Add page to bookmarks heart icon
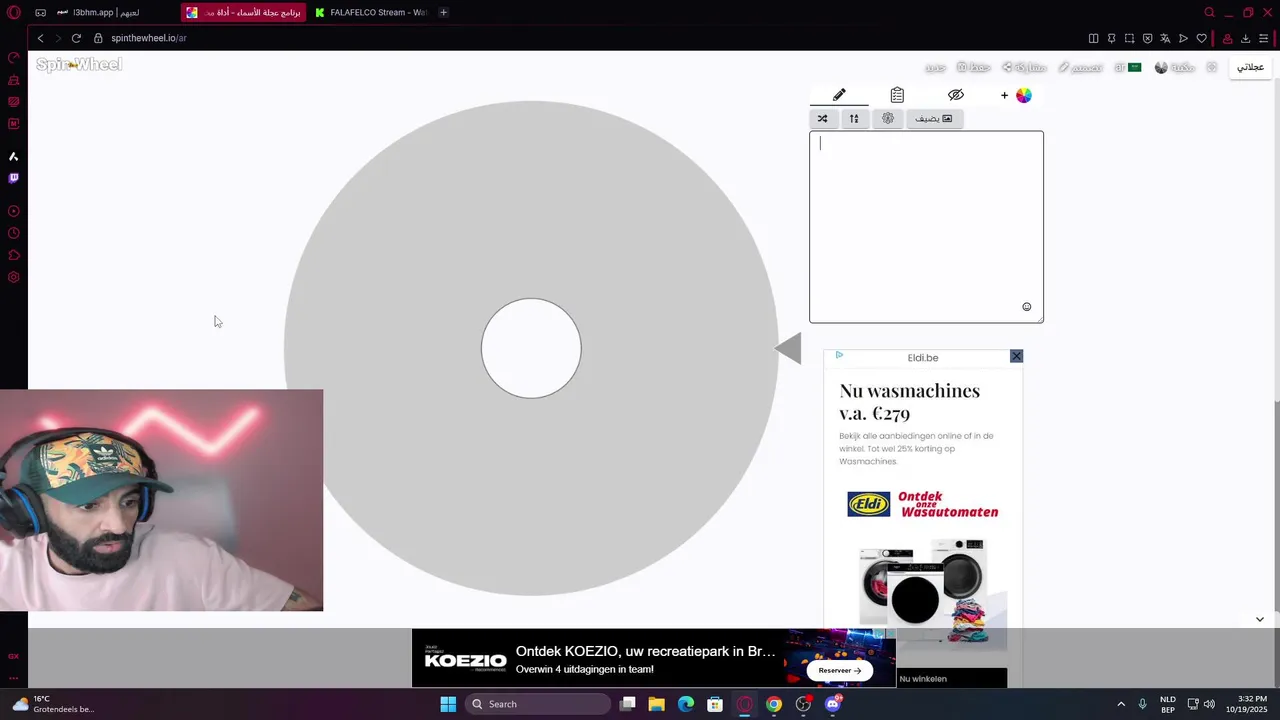 1201,38
